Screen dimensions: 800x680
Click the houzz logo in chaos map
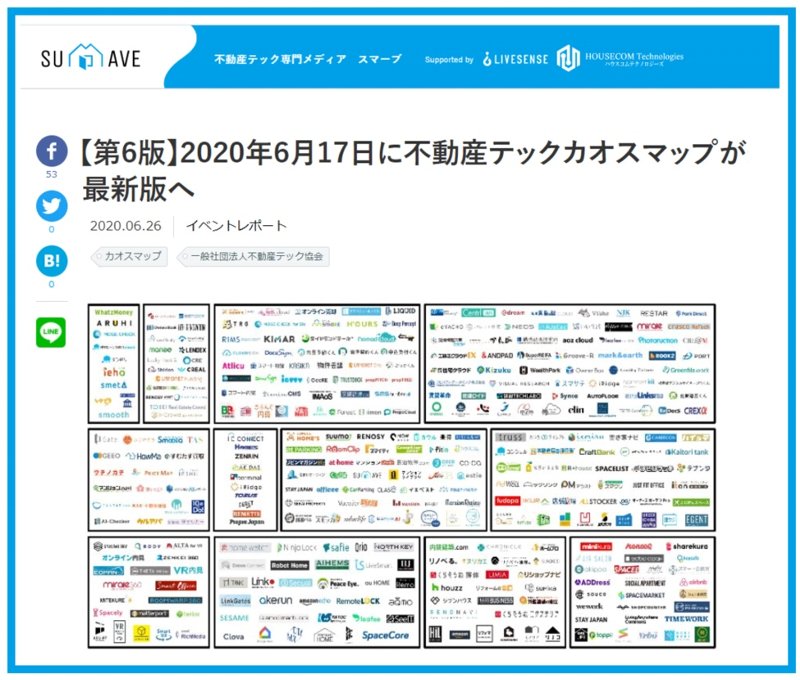[x=447, y=588]
